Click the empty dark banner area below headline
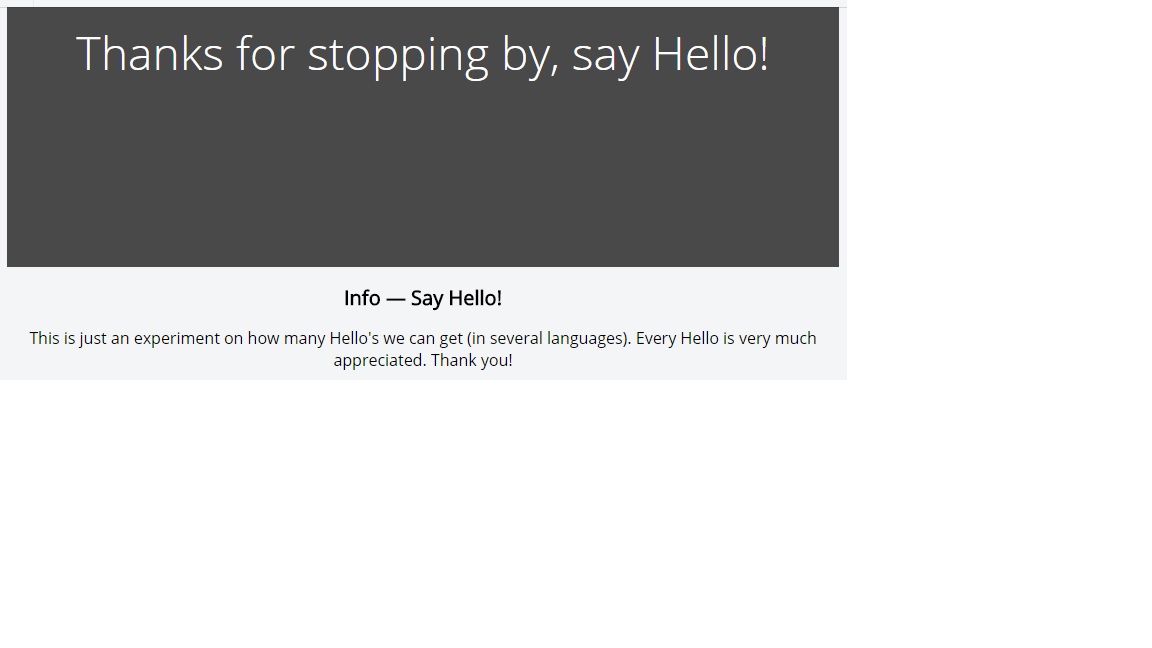 point(422,176)
